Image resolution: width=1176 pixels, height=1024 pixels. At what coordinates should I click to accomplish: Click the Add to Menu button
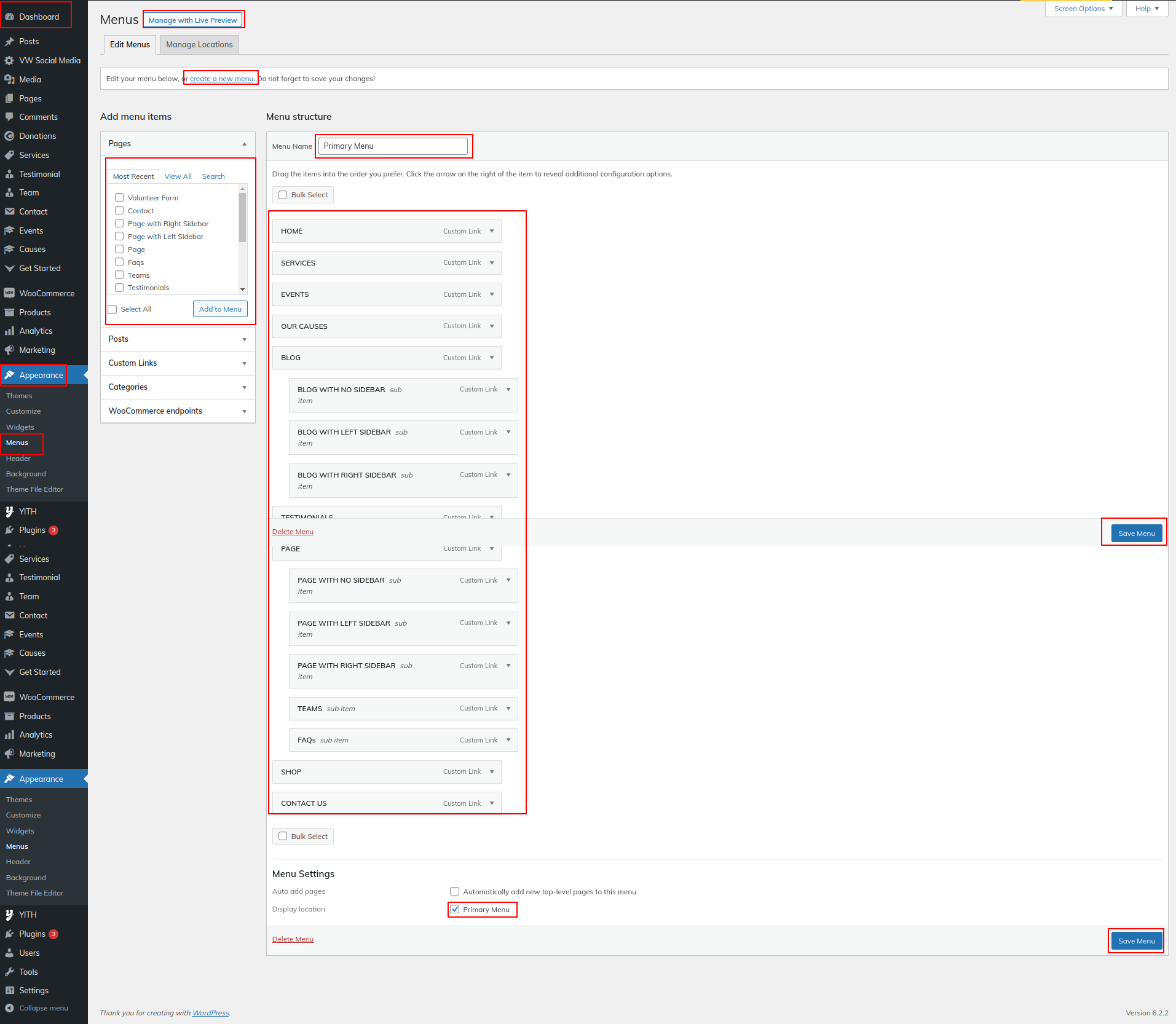click(x=220, y=309)
